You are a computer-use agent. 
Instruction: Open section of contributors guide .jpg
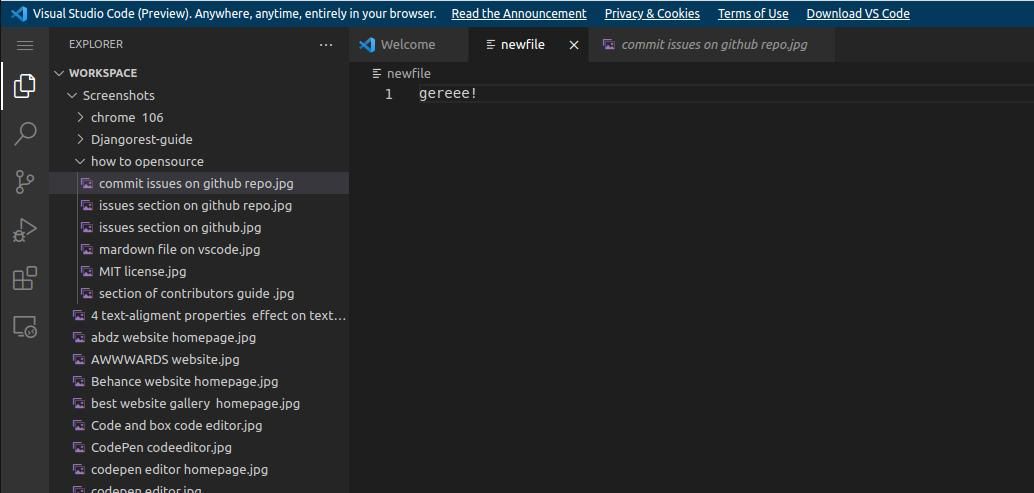[199, 293]
